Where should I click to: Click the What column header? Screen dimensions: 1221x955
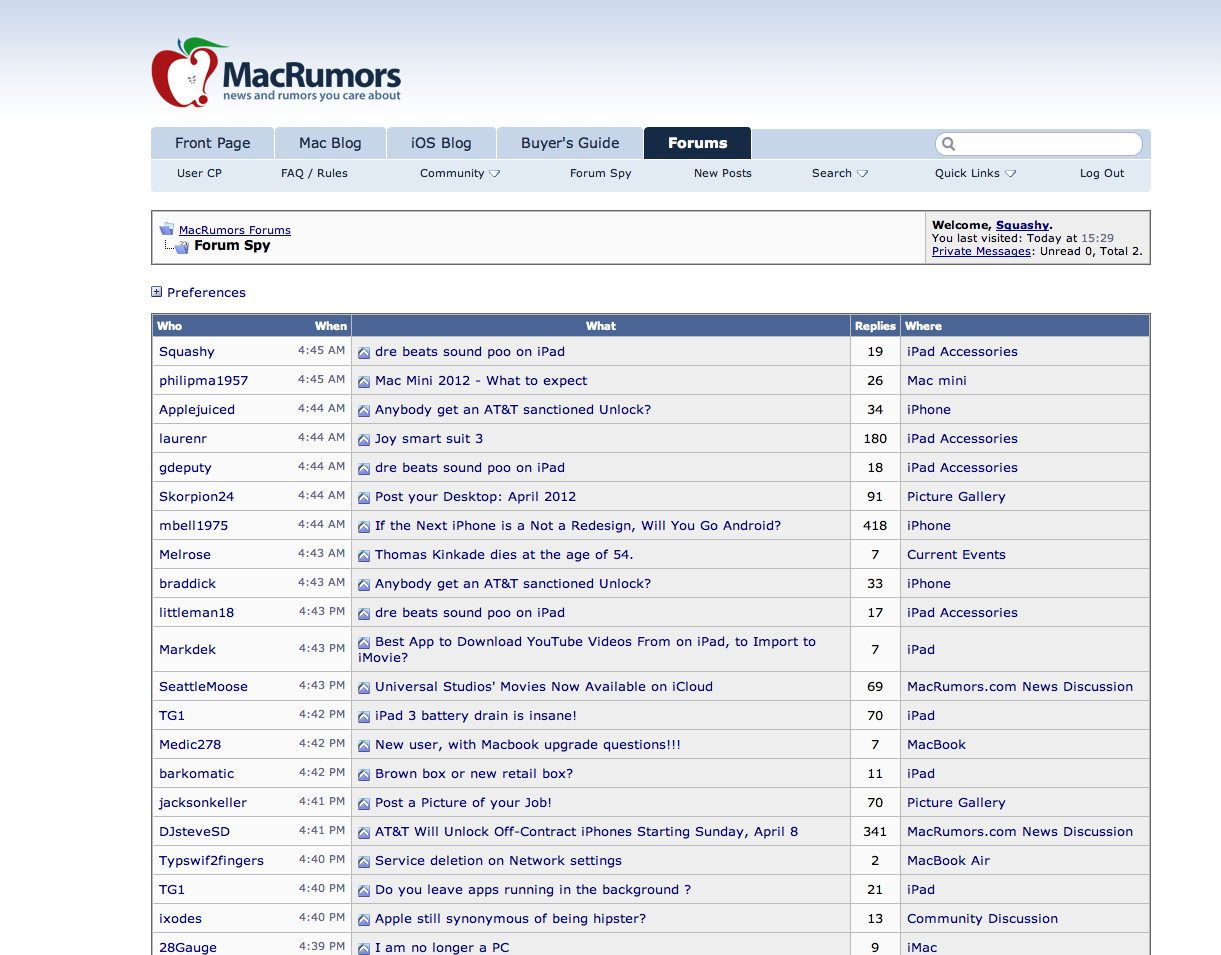tap(601, 326)
